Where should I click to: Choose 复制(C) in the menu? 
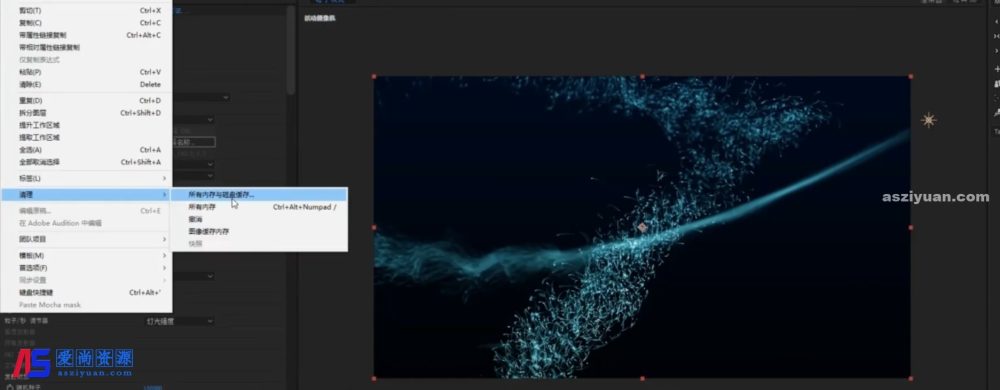86,23
